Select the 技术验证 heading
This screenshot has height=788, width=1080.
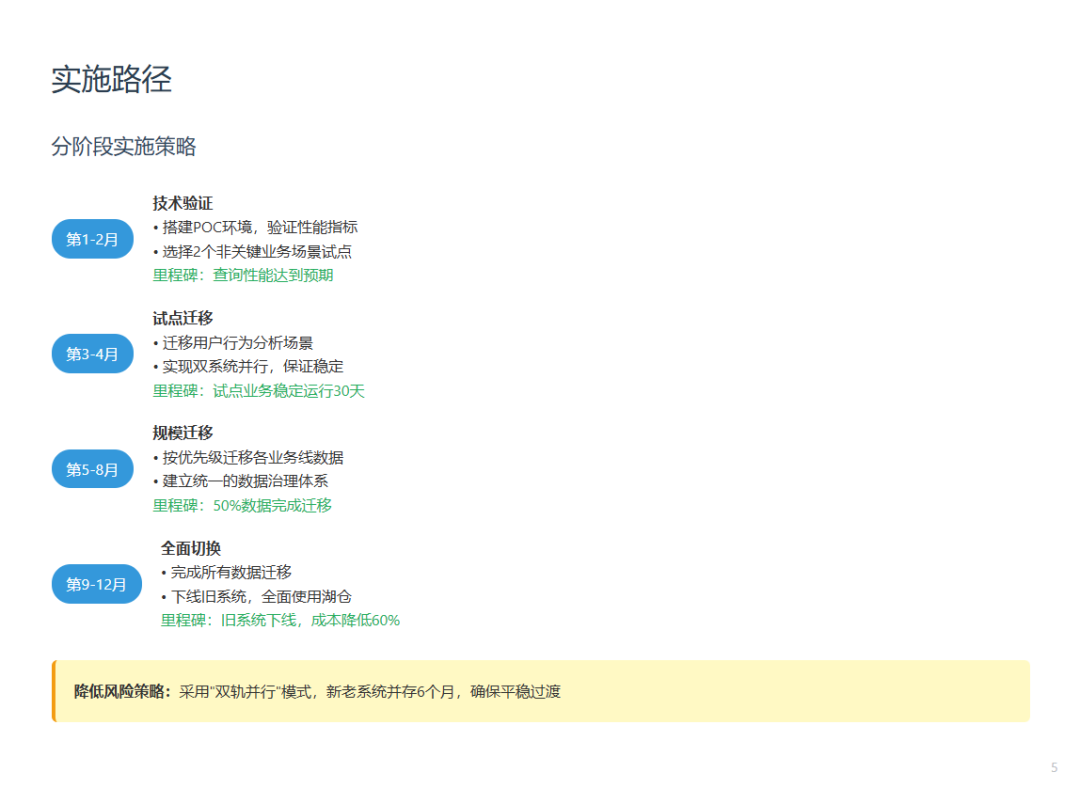coord(183,203)
